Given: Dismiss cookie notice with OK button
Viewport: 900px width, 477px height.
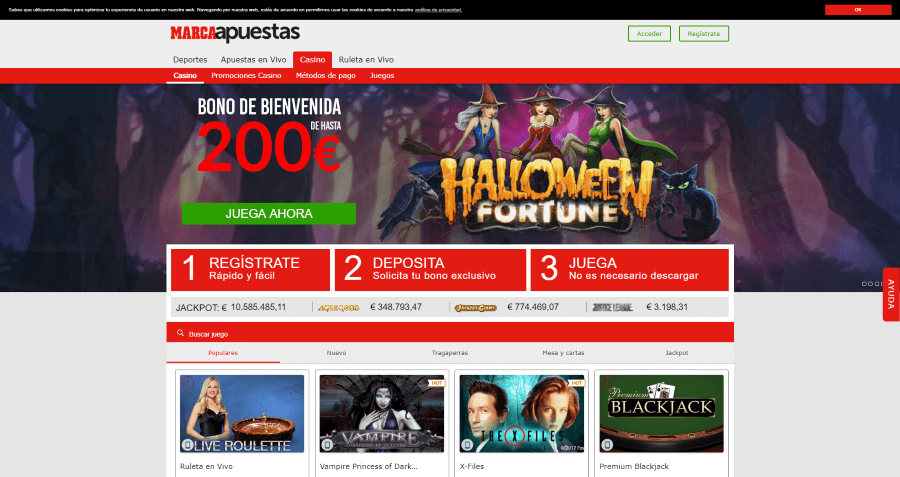Looking at the screenshot, I should (858, 10).
